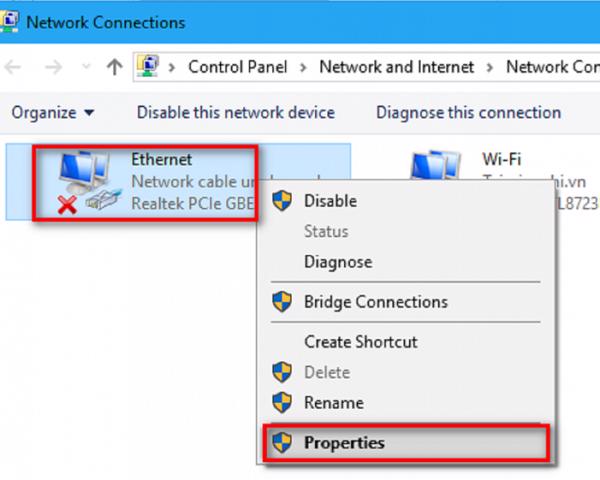Go up one folder level
The image size is (600, 480).
114,67
